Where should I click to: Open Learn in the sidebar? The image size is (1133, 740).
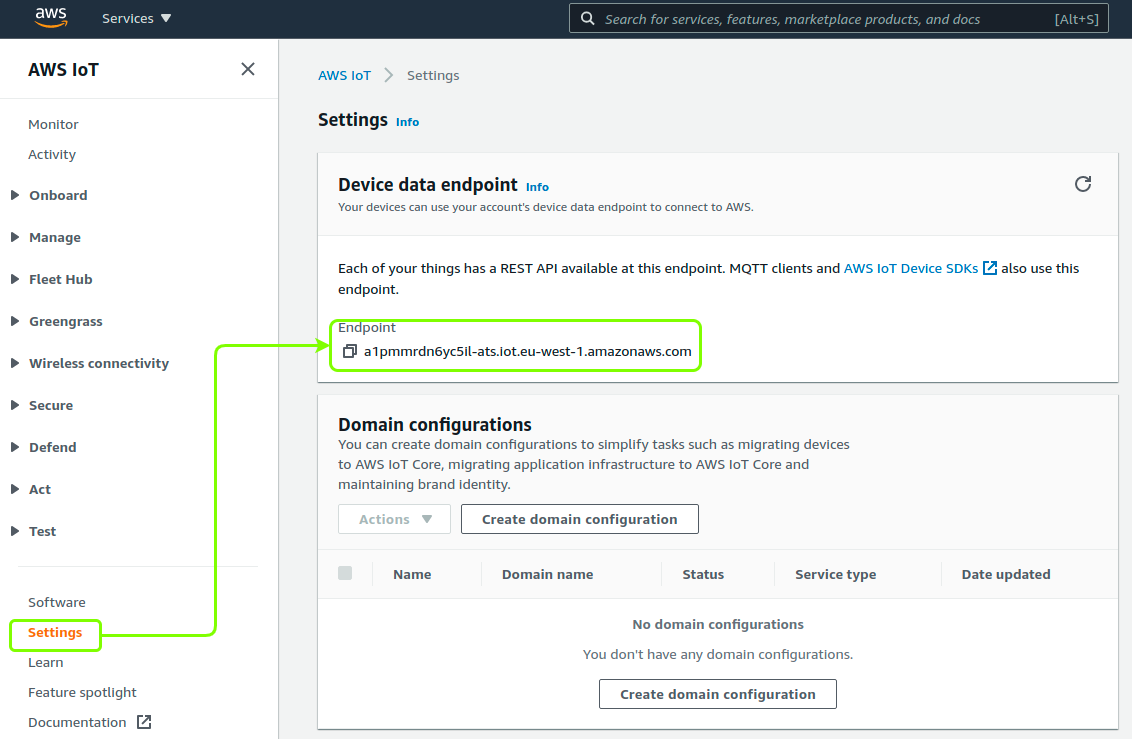[x=46, y=662]
